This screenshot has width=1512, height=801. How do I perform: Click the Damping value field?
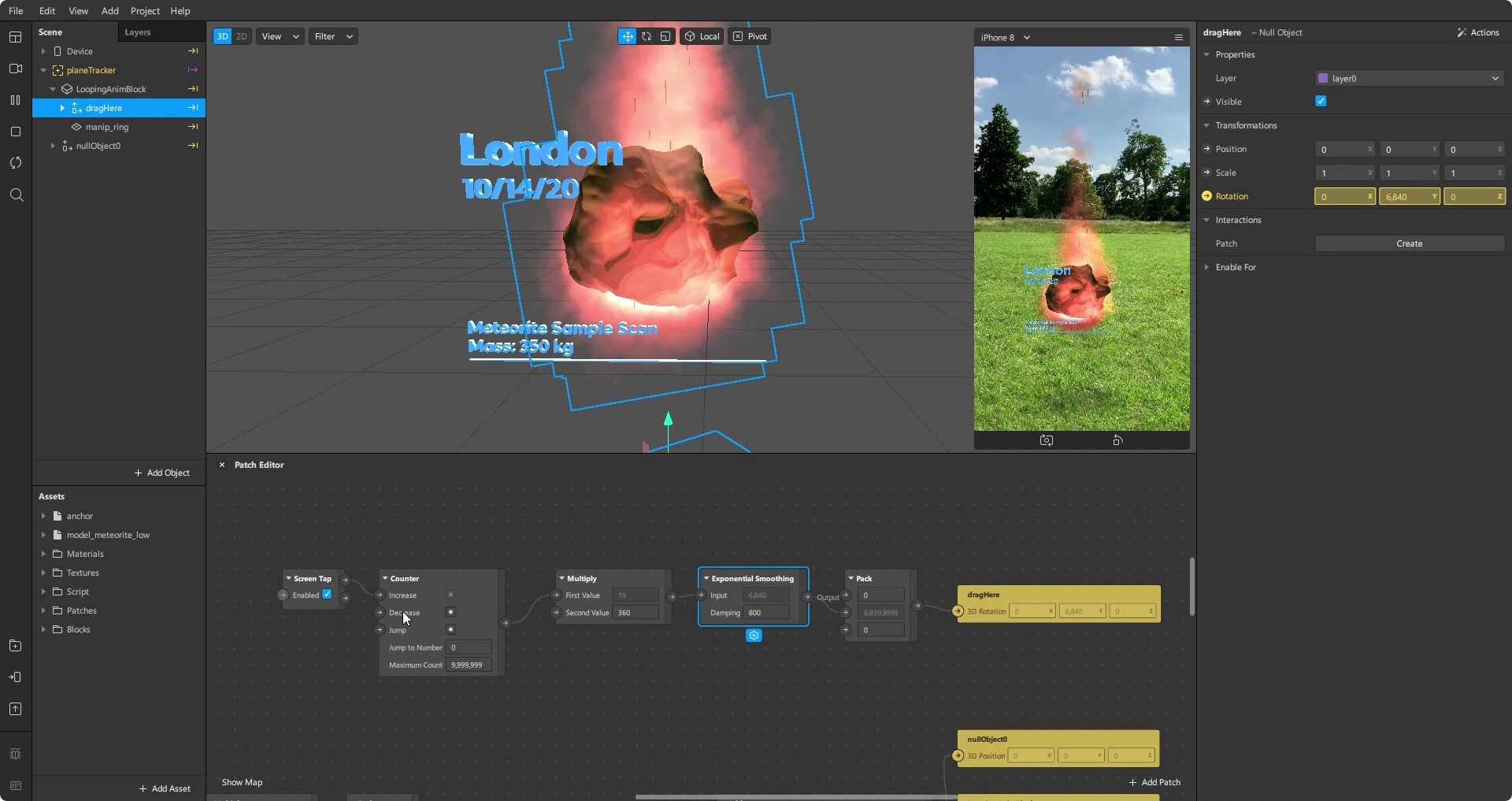pyautogui.click(x=766, y=613)
